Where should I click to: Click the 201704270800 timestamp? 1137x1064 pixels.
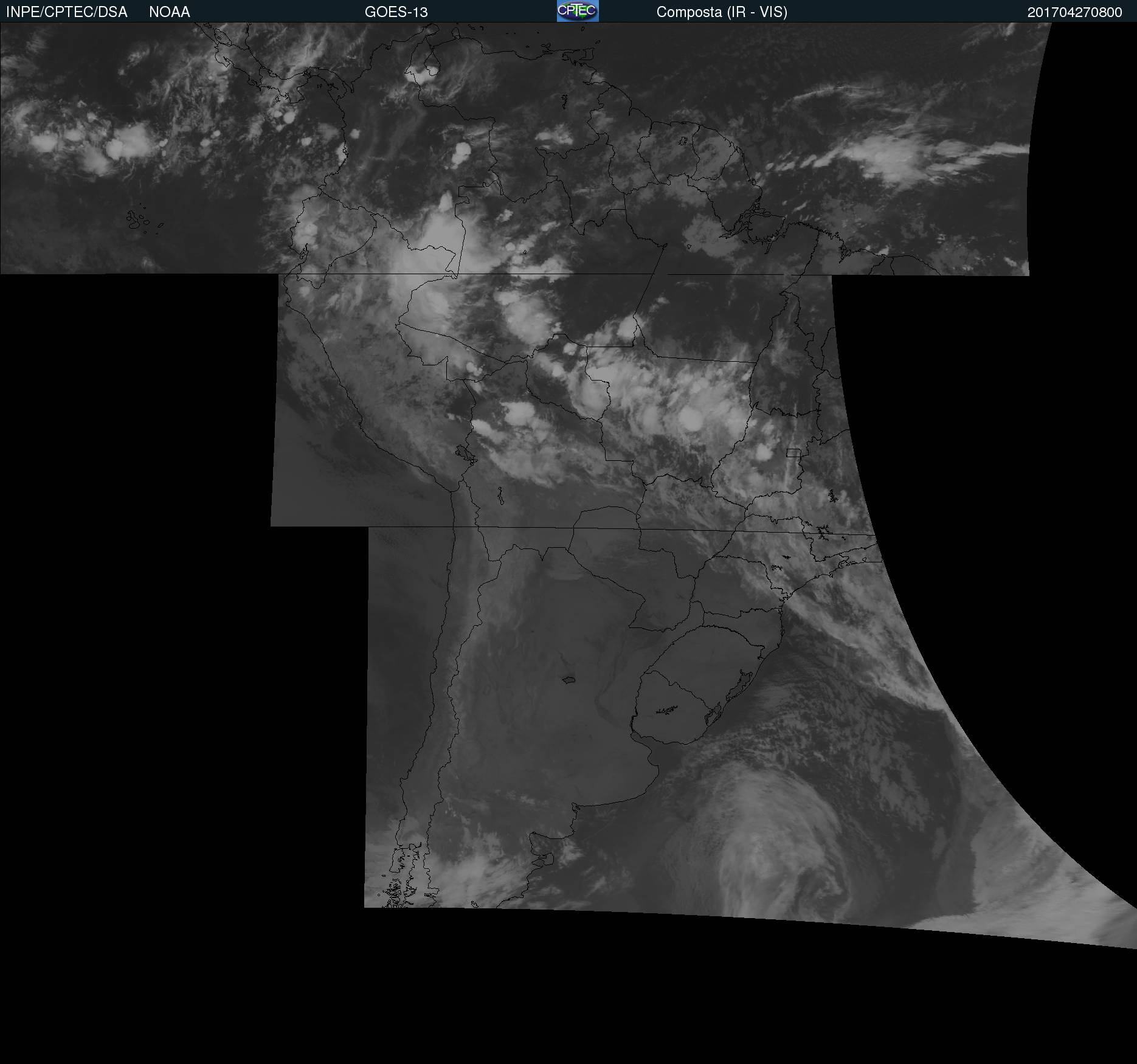pyautogui.click(x=1075, y=12)
